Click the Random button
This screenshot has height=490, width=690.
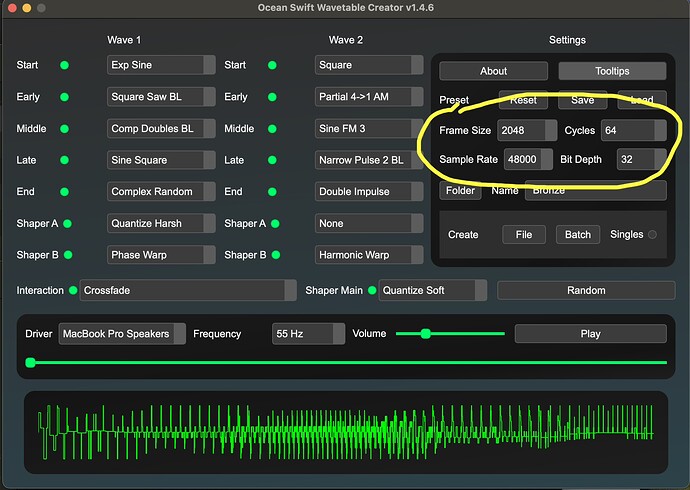pyautogui.click(x=586, y=290)
